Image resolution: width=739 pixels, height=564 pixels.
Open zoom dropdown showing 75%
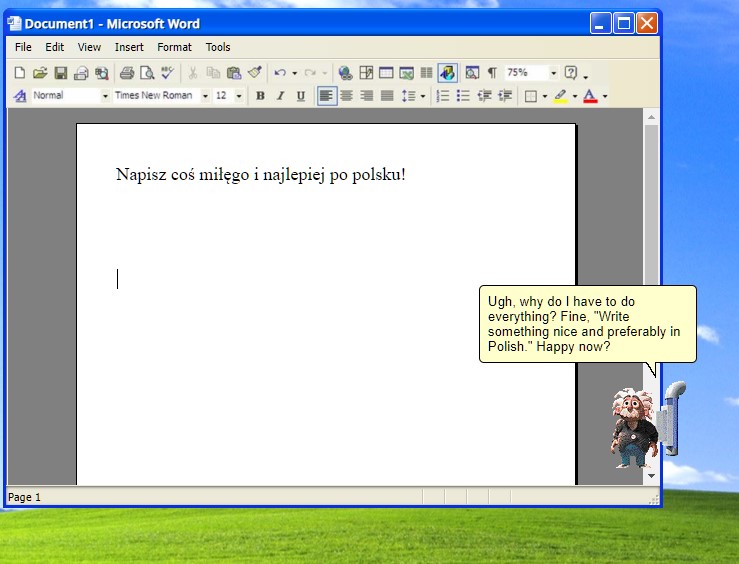coord(554,73)
